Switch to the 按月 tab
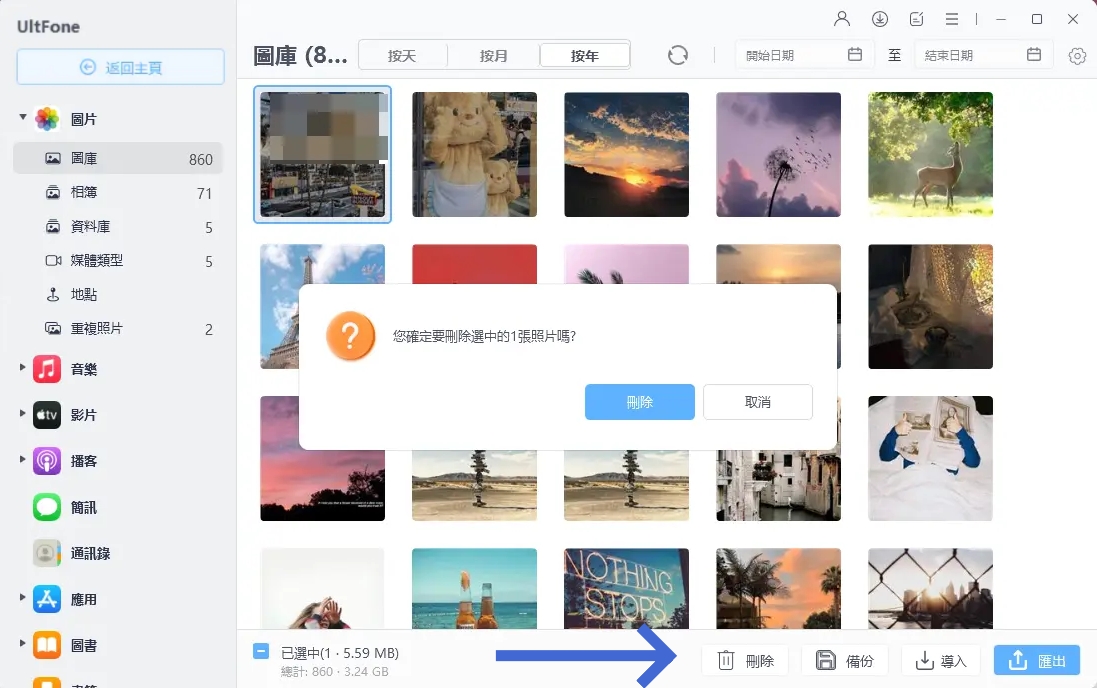The width and height of the screenshot is (1097, 688). [494, 55]
